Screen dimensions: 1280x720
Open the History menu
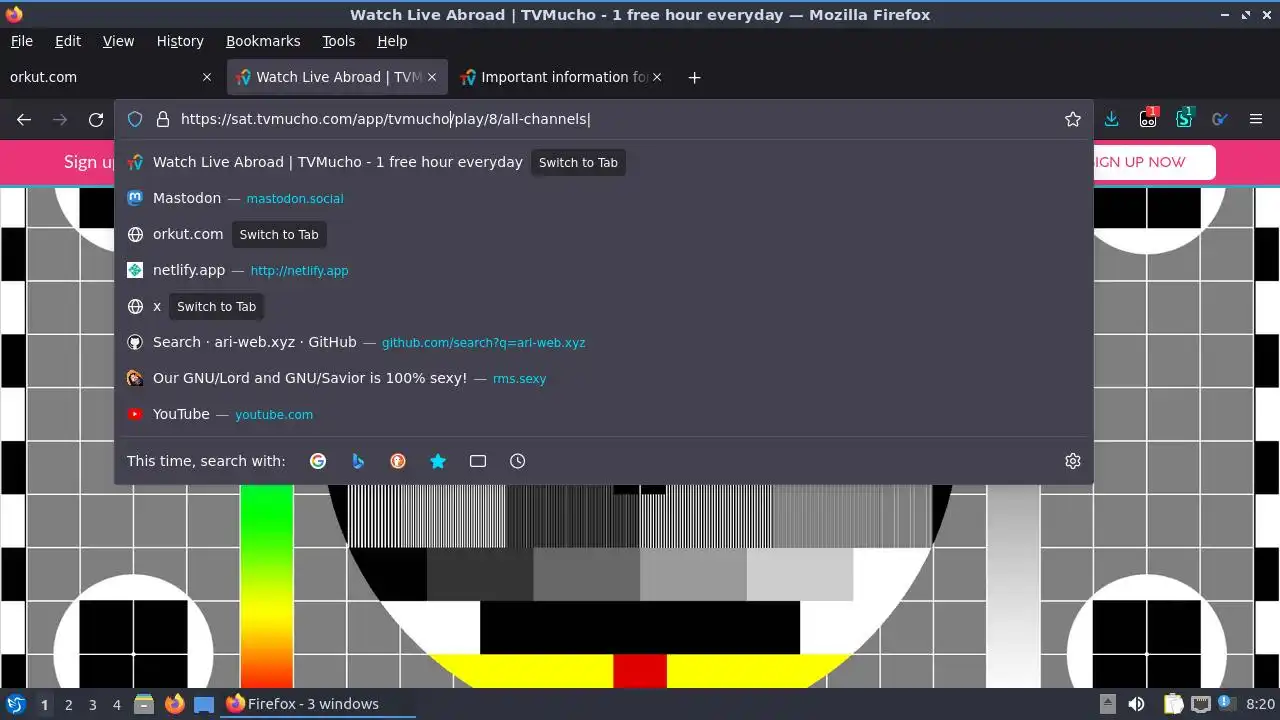(x=180, y=41)
